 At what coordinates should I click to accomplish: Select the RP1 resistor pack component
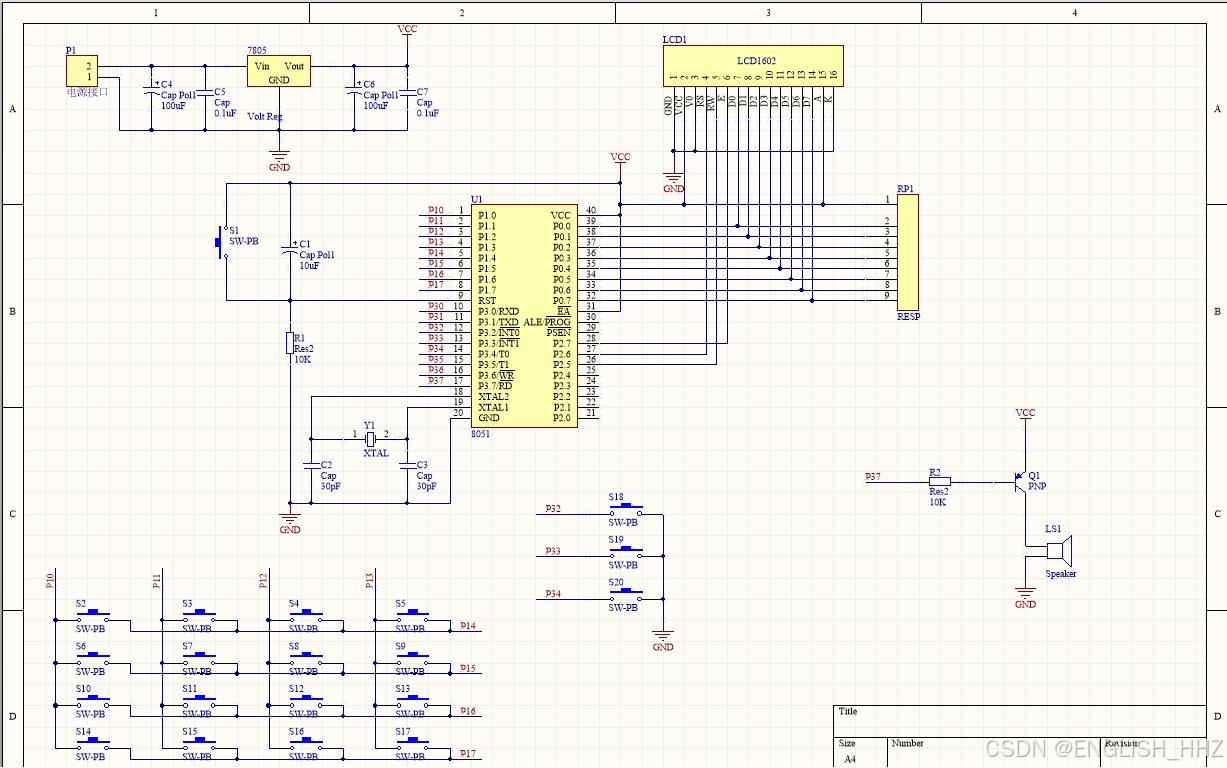pyautogui.click(x=907, y=253)
